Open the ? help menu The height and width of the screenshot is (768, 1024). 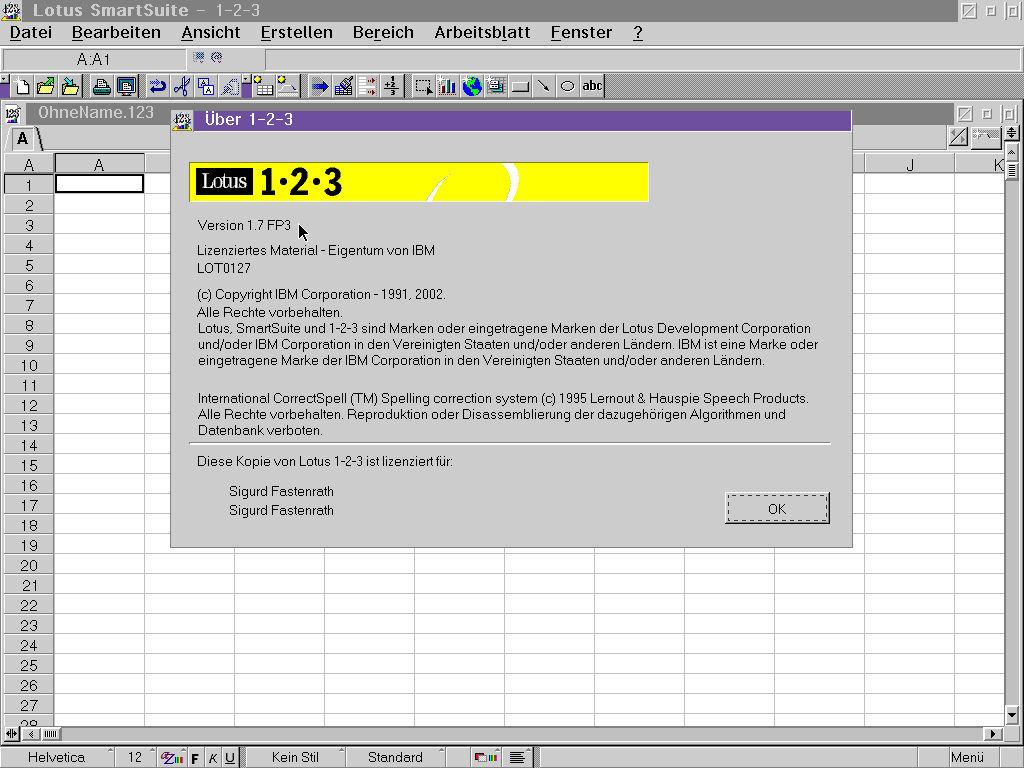[x=638, y=33]
